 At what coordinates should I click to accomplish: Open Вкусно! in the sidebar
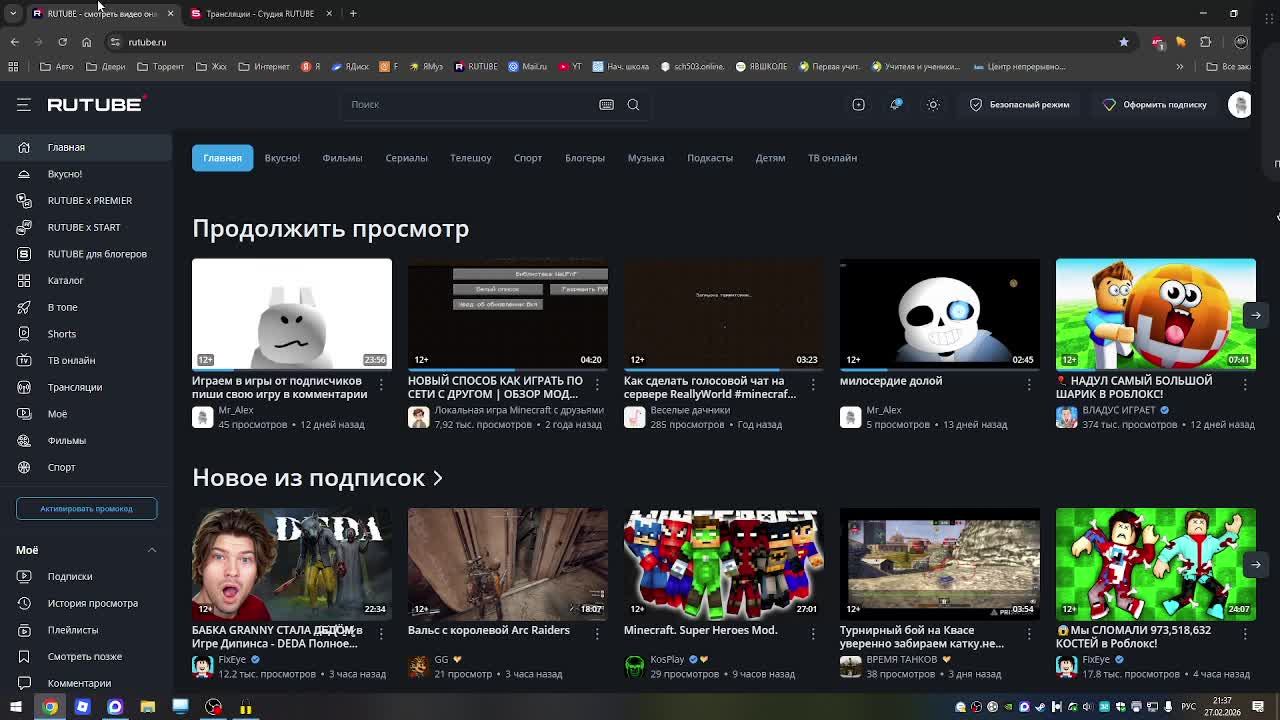86,174
